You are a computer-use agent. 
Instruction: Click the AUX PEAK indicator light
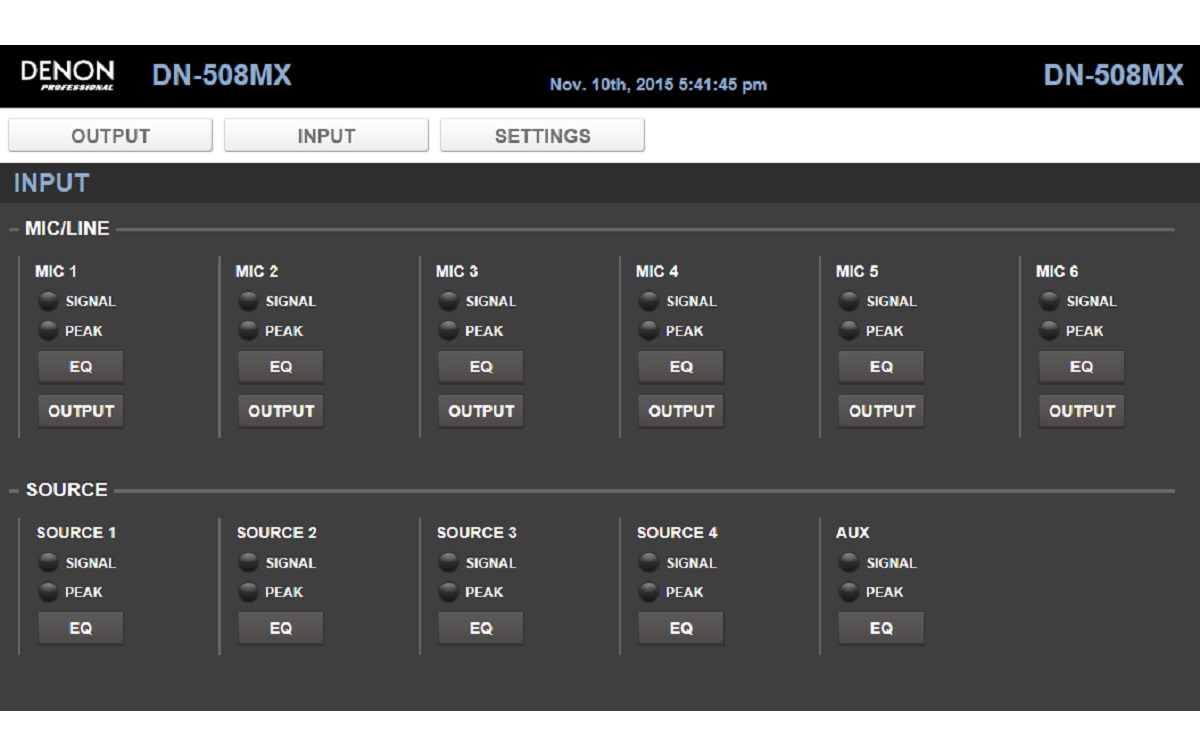(848, 592)
